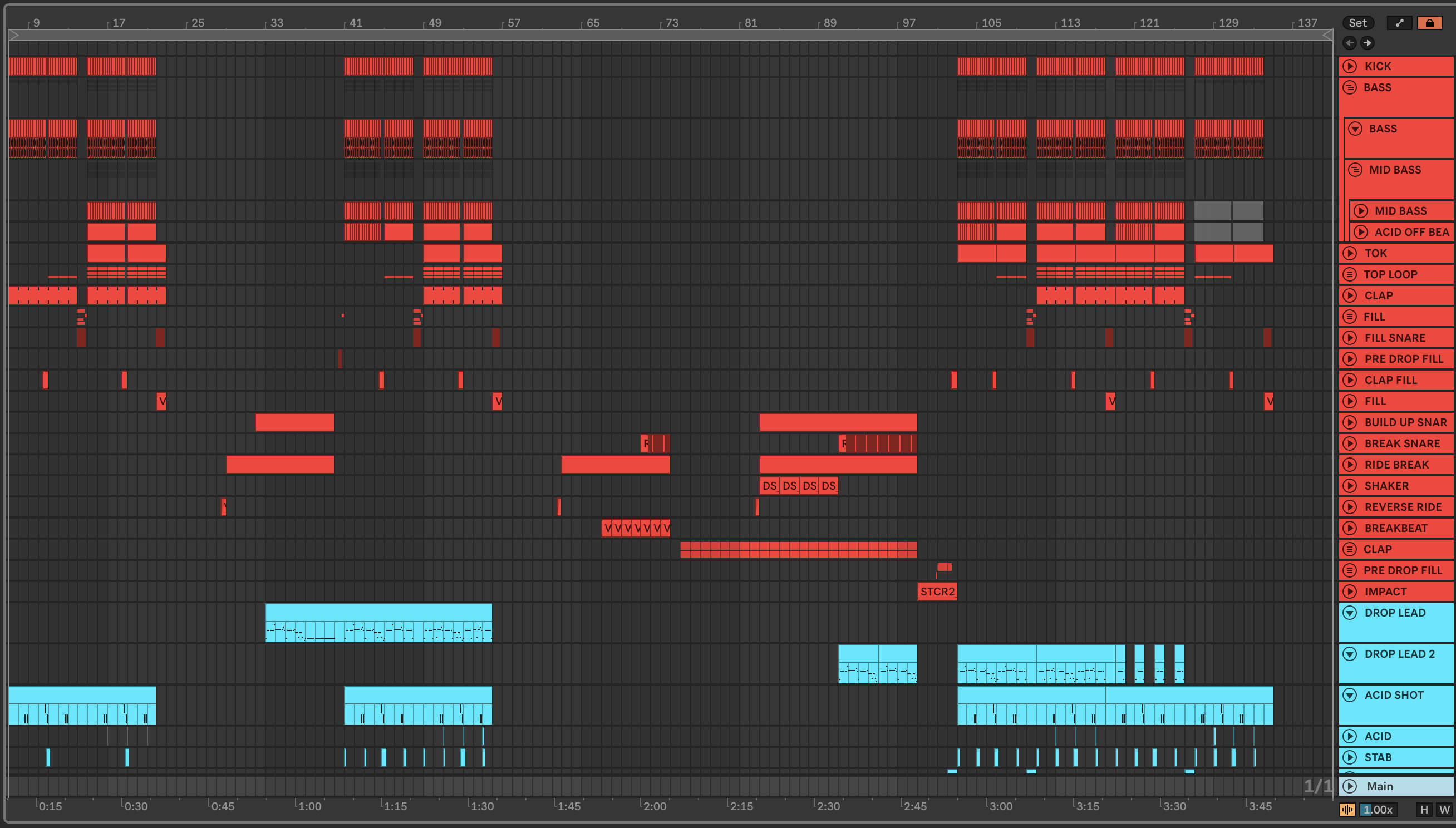Viewport: 1456px width, 828px height.
Task: Select the ACID SHOT track name
Action: tap(1394, 695)
